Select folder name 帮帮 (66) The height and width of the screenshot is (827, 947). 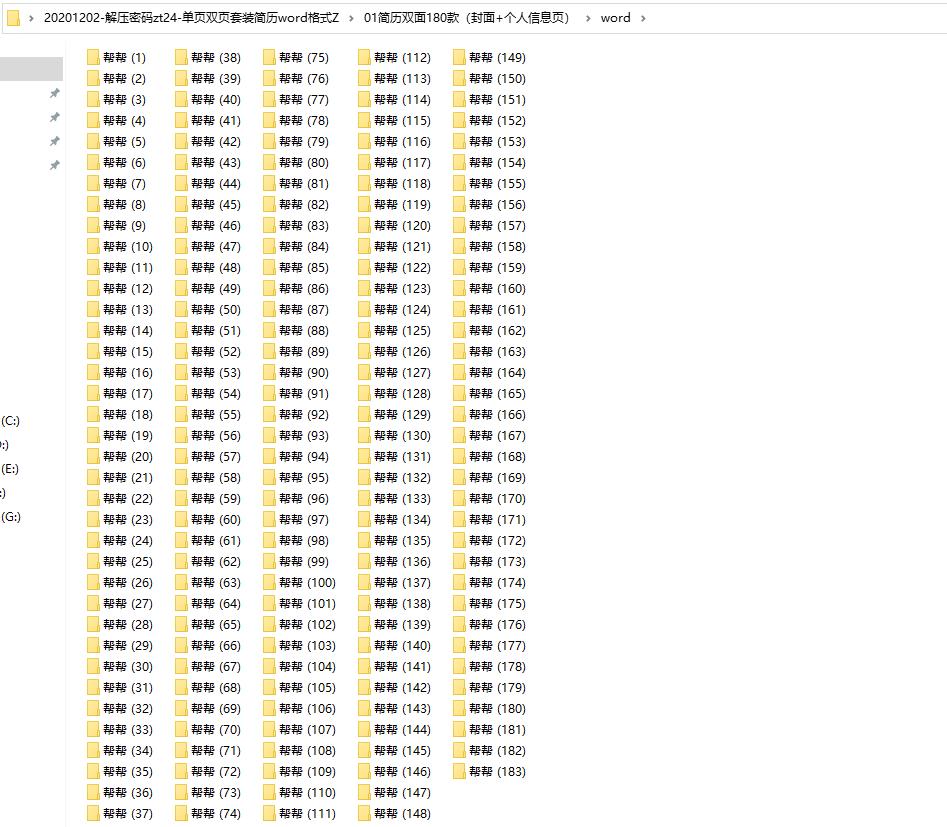216,646
